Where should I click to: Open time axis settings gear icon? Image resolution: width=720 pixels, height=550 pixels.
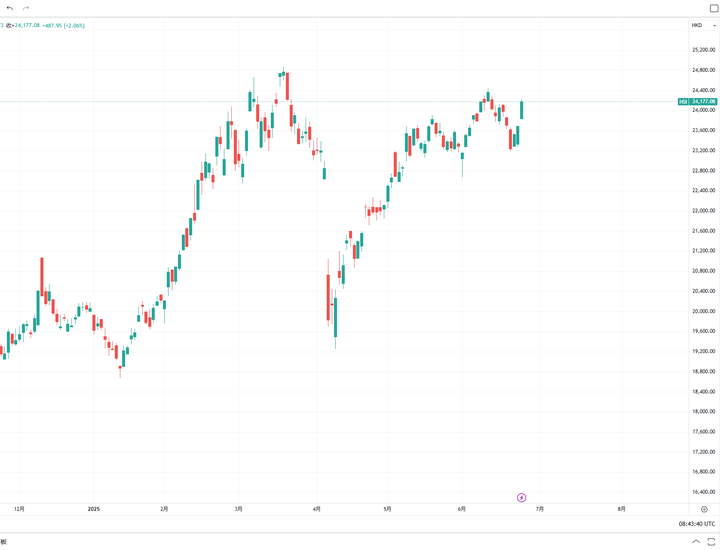704,509
